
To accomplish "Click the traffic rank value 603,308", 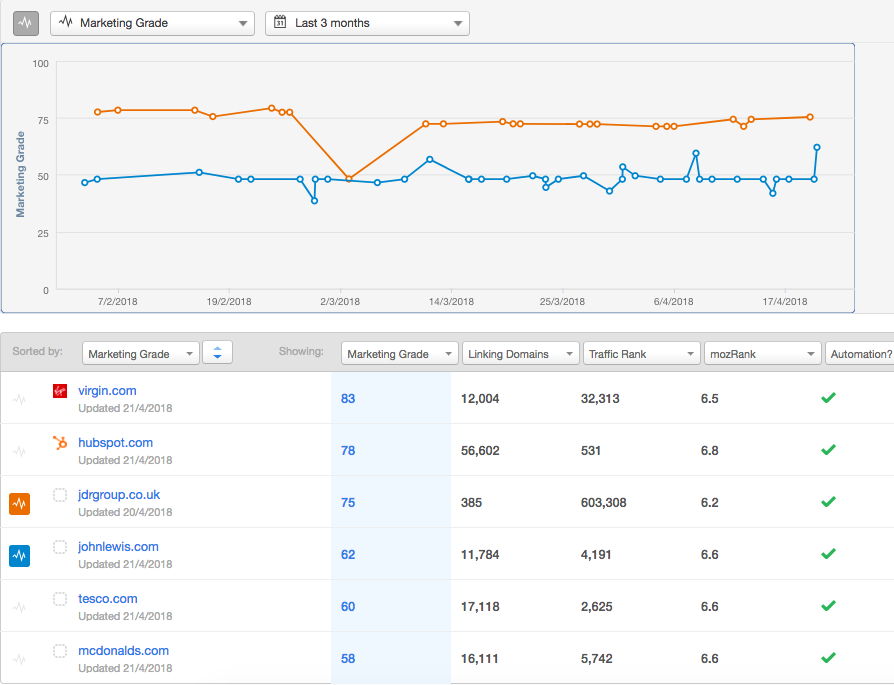I will [x=603, y=502].
